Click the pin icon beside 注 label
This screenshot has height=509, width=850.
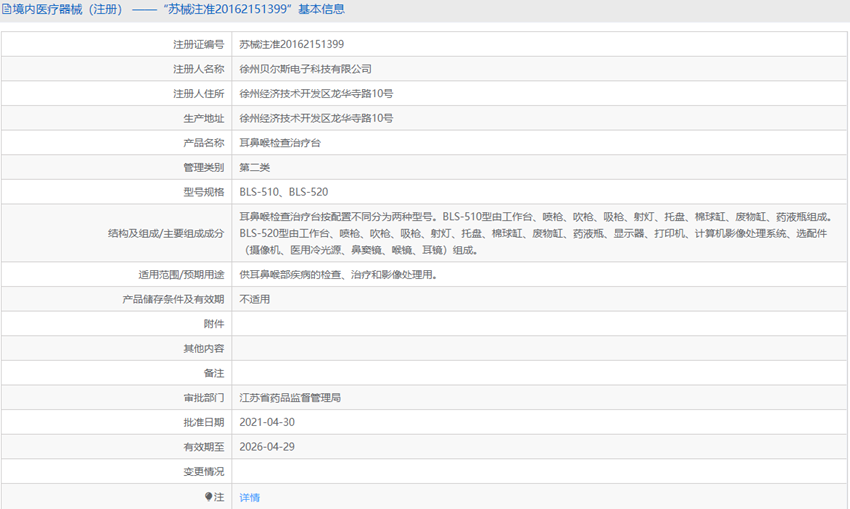(x=208, y=497)
